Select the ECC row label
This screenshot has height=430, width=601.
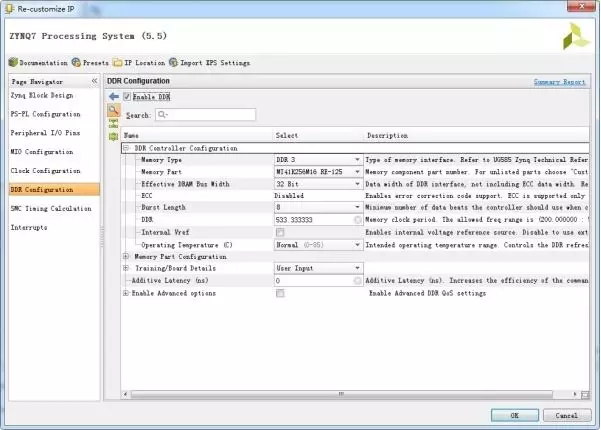(x=147, y=196)
